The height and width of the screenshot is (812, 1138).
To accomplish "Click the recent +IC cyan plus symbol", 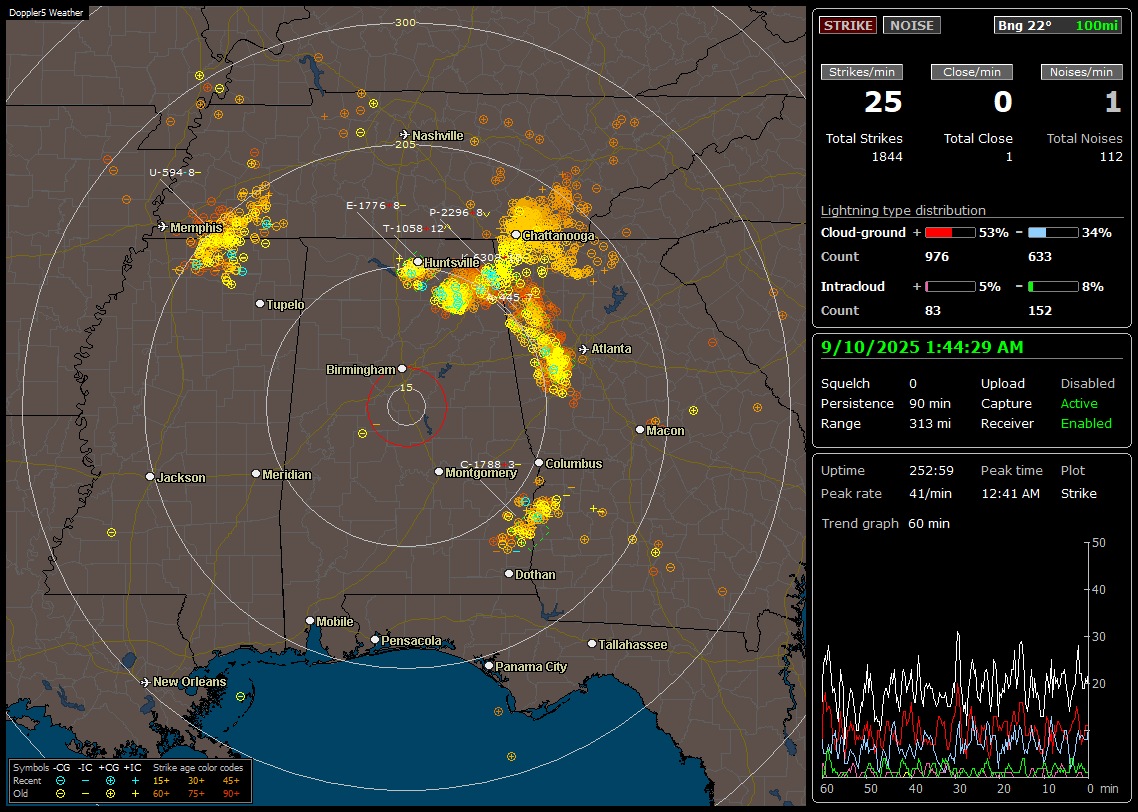I will click(x=135, y=781).
